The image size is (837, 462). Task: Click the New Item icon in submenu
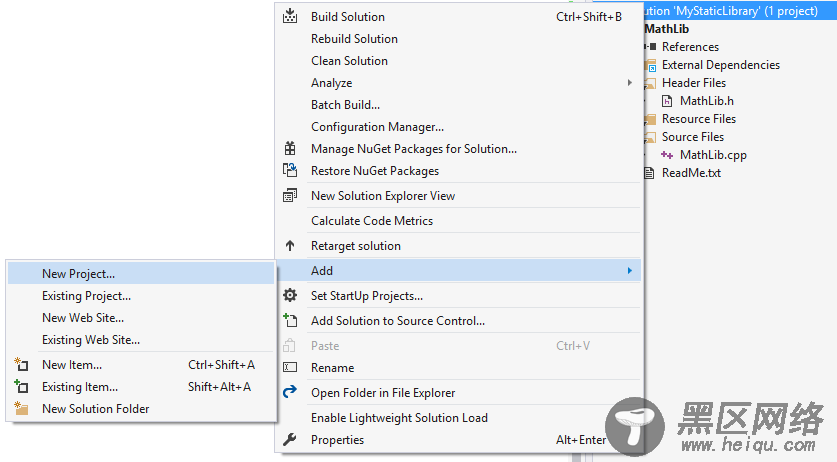21,364
